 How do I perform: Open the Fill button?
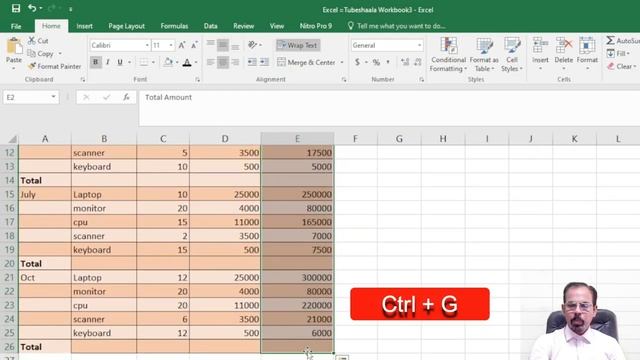point(618,53)
